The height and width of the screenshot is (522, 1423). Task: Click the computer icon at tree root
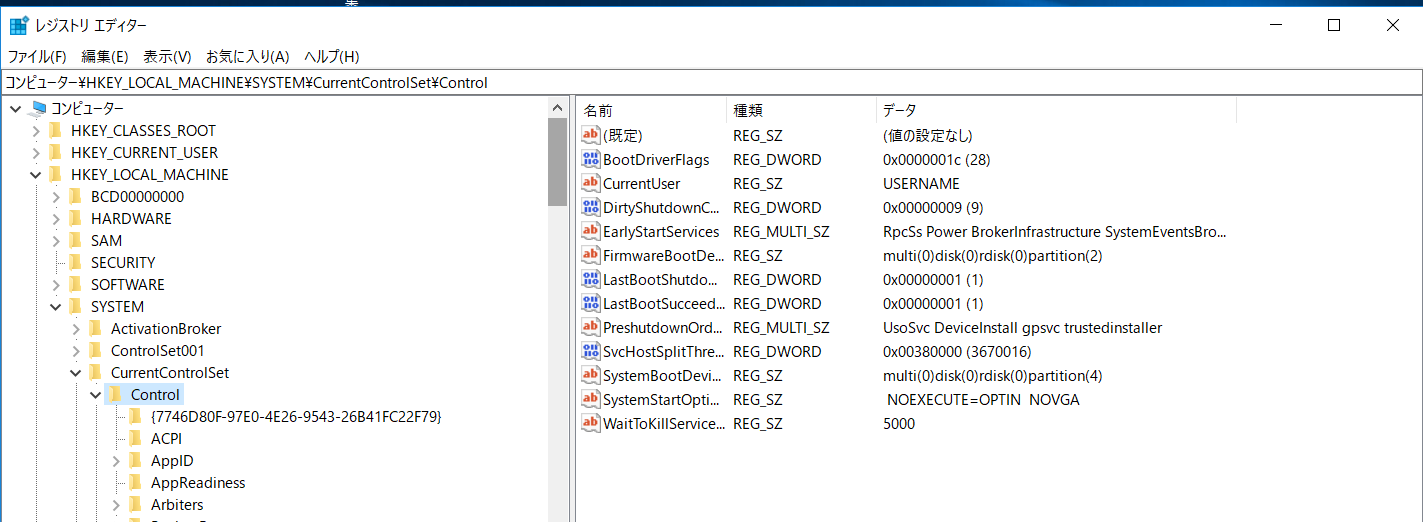point(38,109)
